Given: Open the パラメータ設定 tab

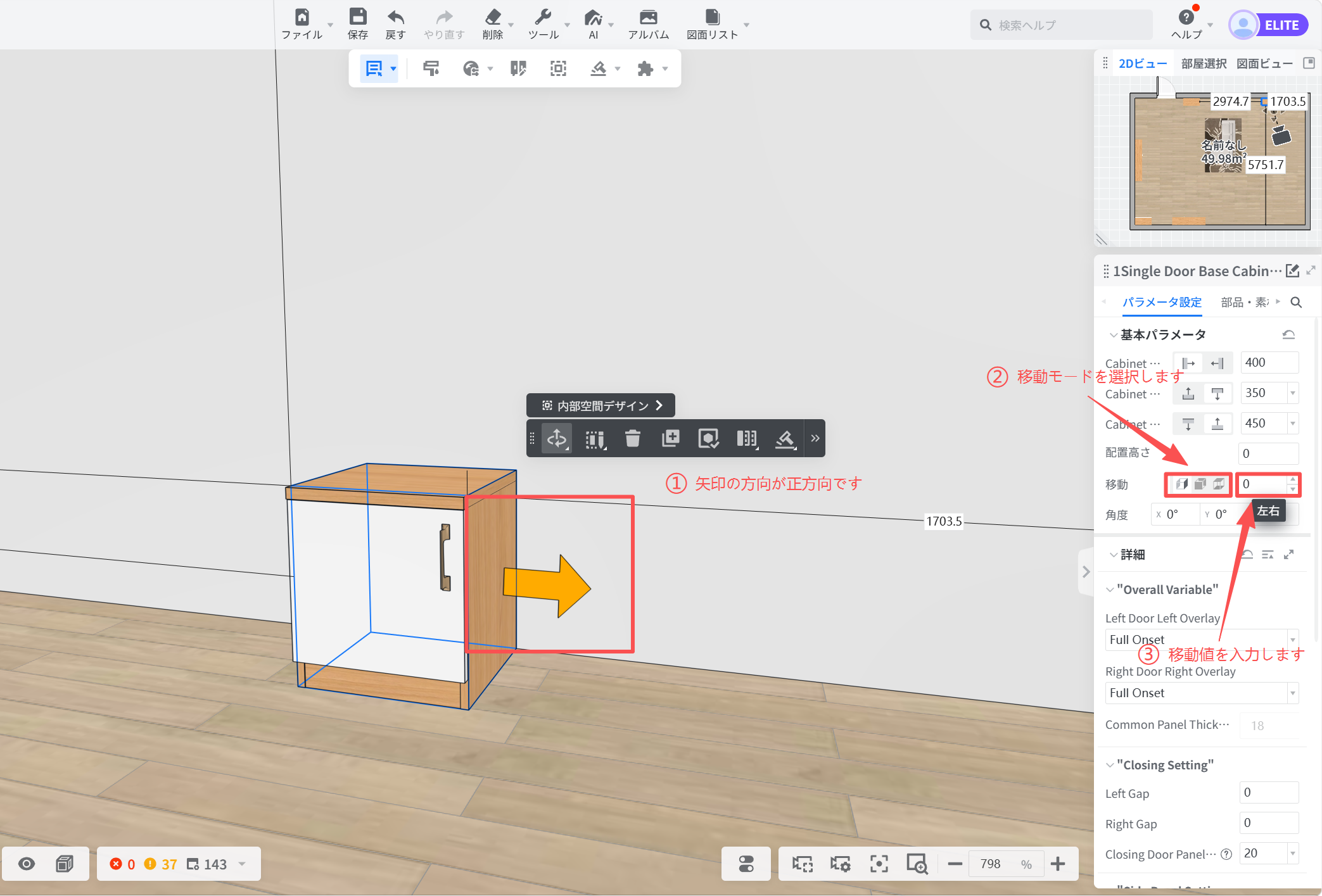Looking at the screenshot, I should (x=1162, y=303).
